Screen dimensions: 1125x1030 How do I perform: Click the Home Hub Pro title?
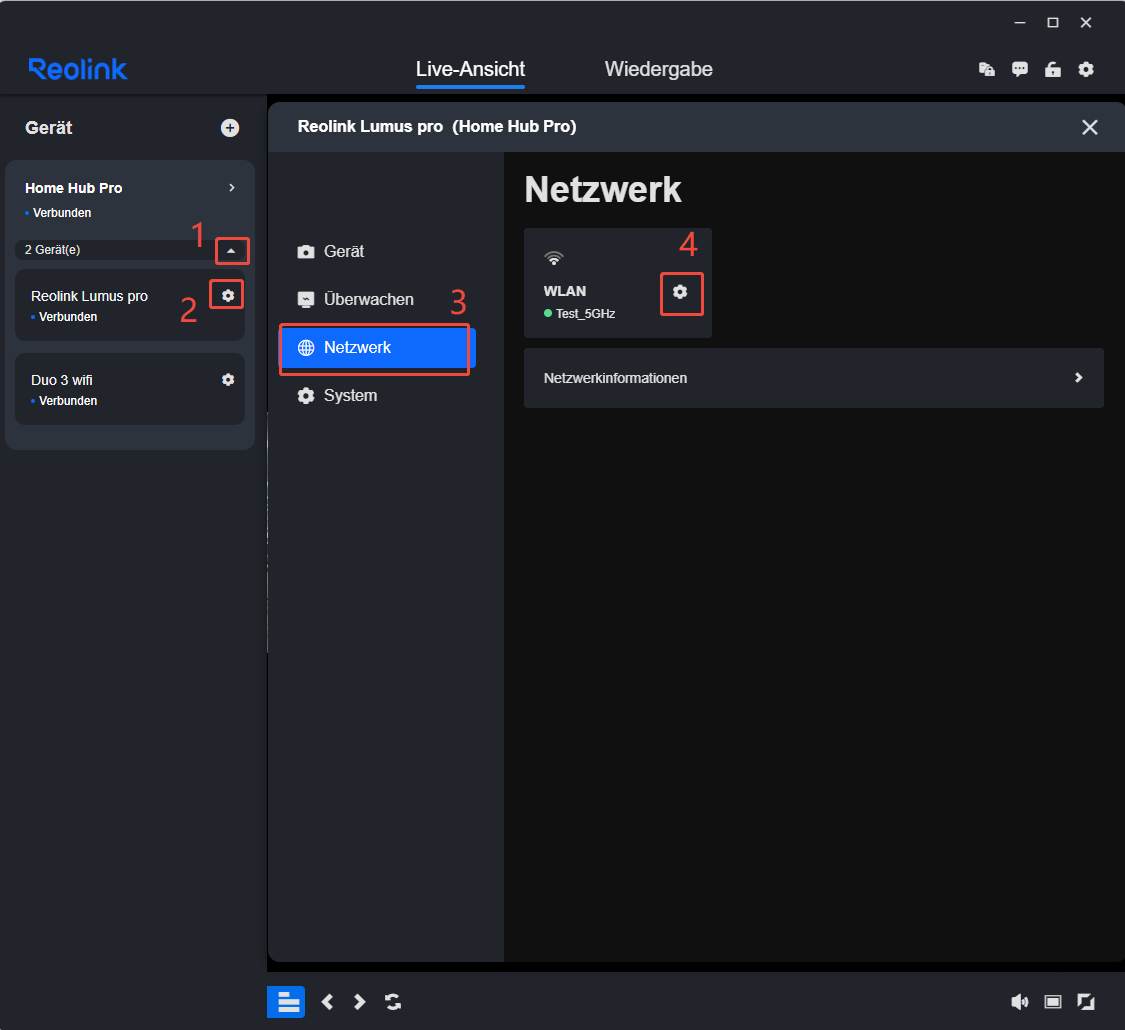click(x=73, y=188)
